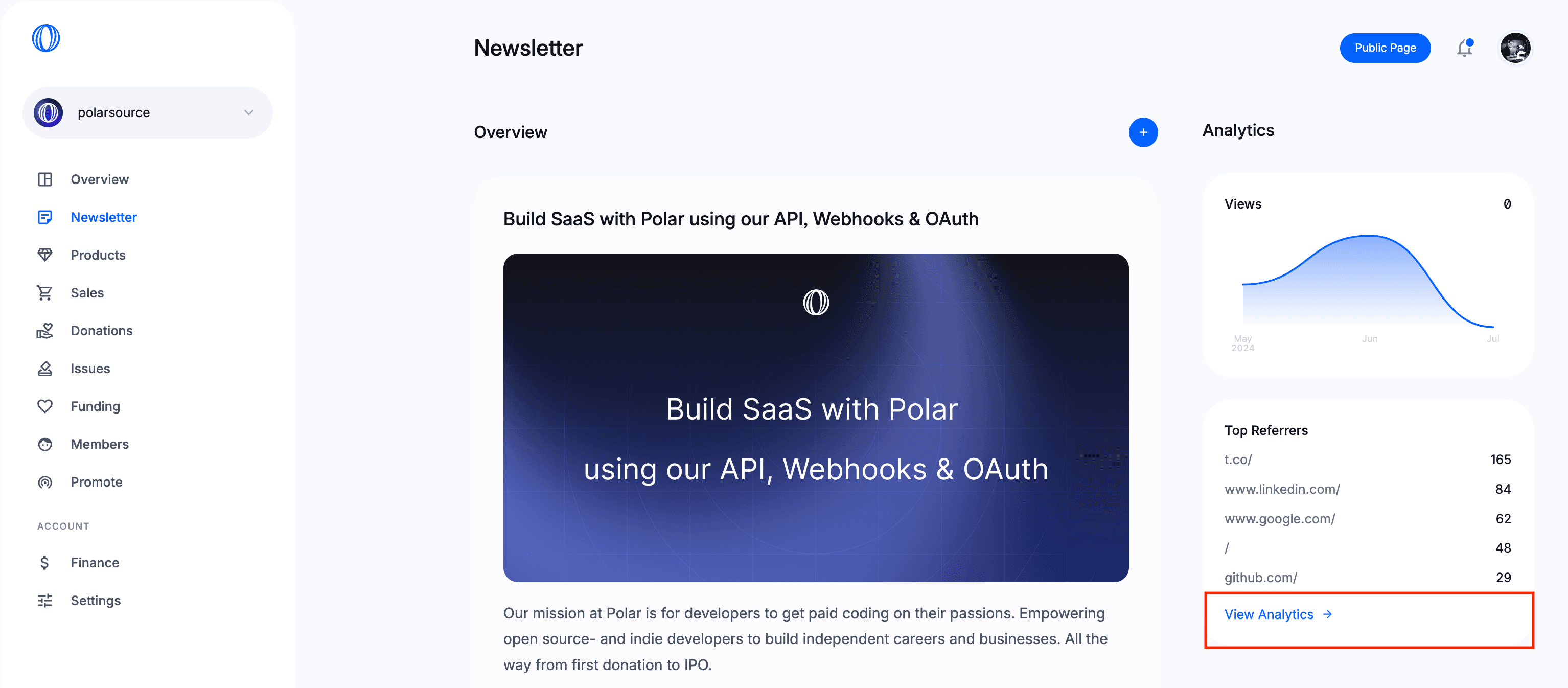The width and height of the screenshot is (1568, 688).
Task: Click the Donations sidebar icon
Action: (46, 330)
